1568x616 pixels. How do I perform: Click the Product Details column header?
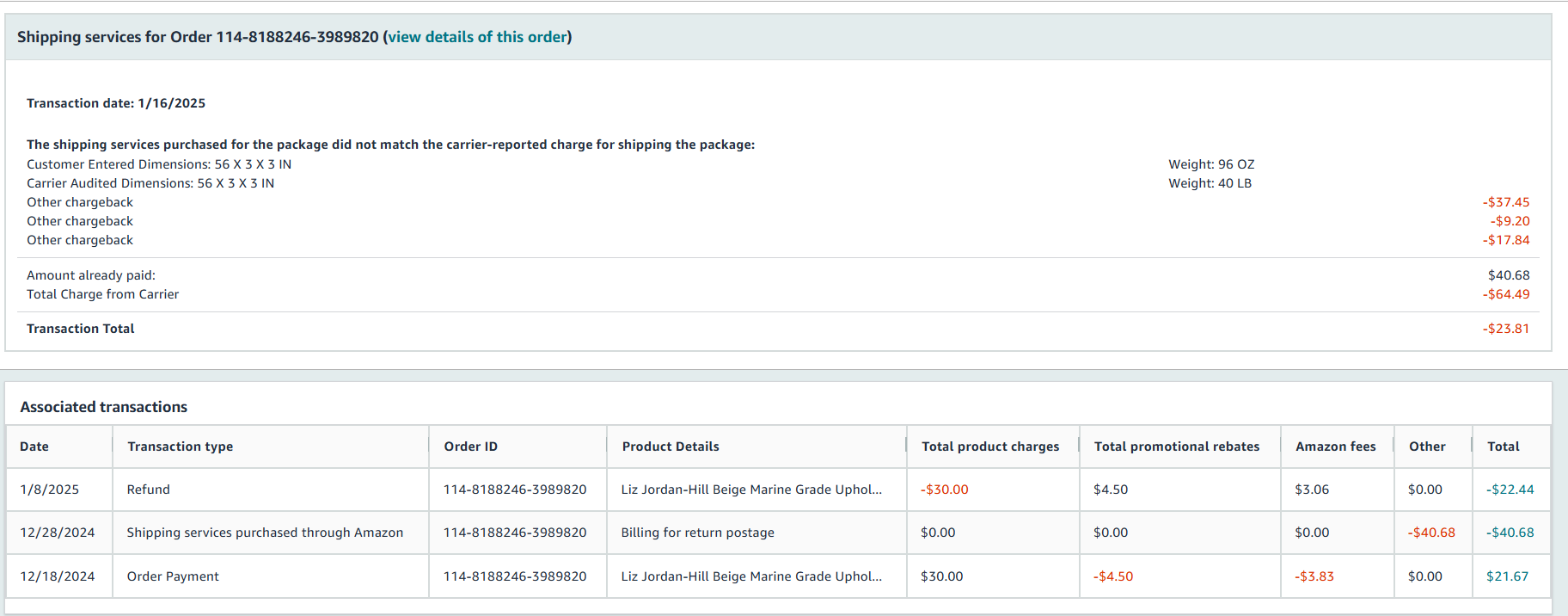(671, 447)
